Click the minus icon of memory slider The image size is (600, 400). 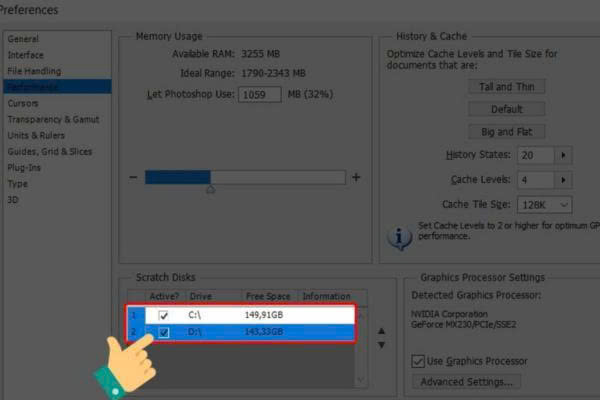click(x=133, y=177)
